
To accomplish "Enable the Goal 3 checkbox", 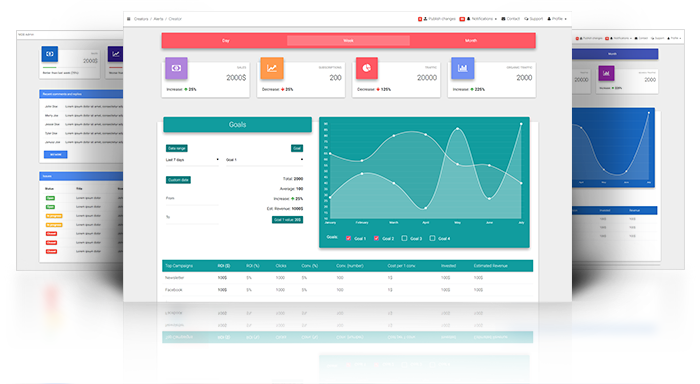I will tap(404, 238).
